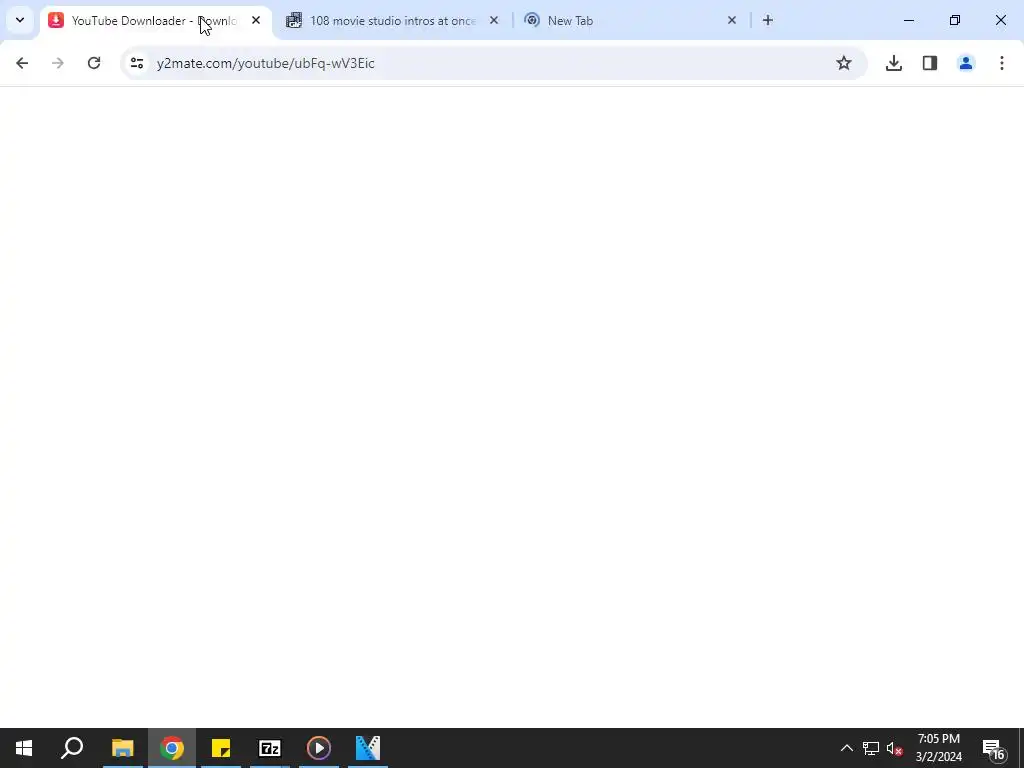Close the Chrome window

coord(1000,20)
